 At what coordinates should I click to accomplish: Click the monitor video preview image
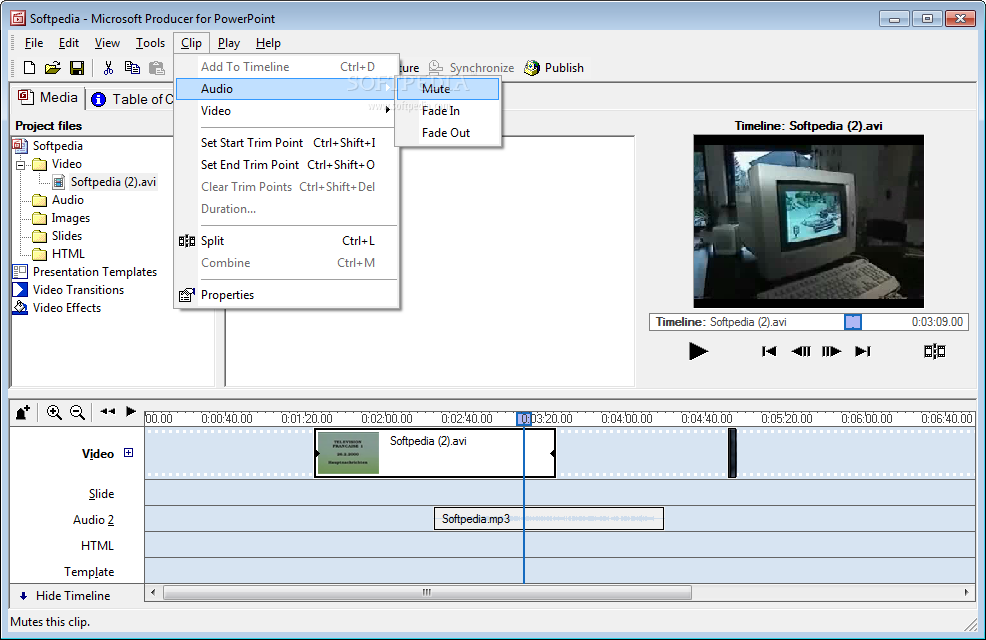(x=809, y=221)
